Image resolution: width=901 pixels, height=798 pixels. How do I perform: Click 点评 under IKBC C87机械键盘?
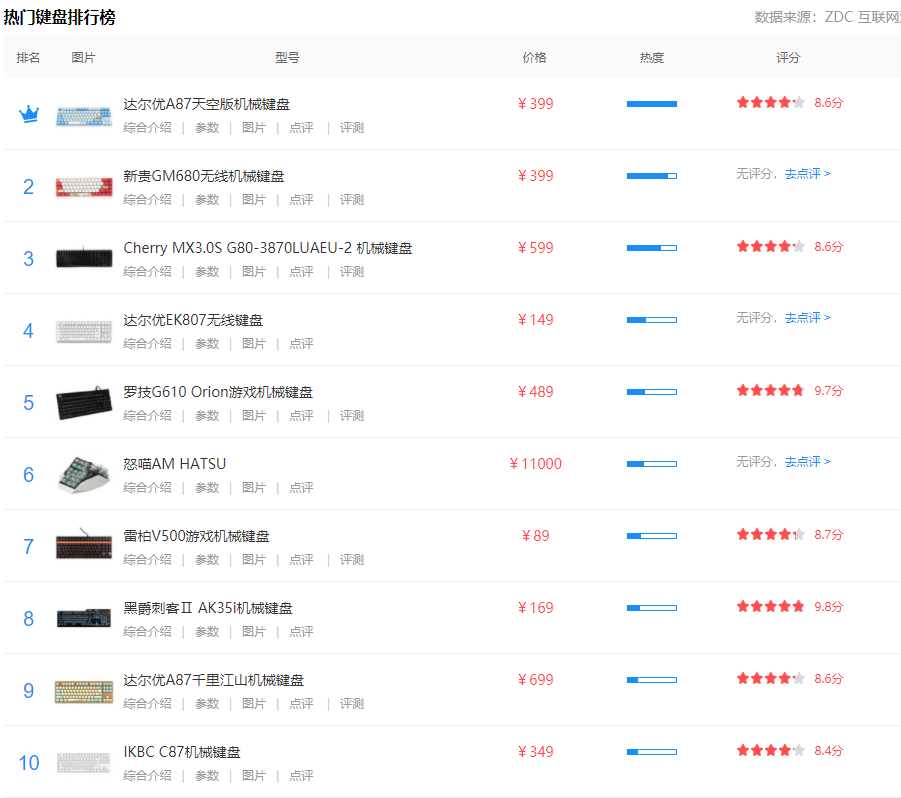[x=301, y=776]
